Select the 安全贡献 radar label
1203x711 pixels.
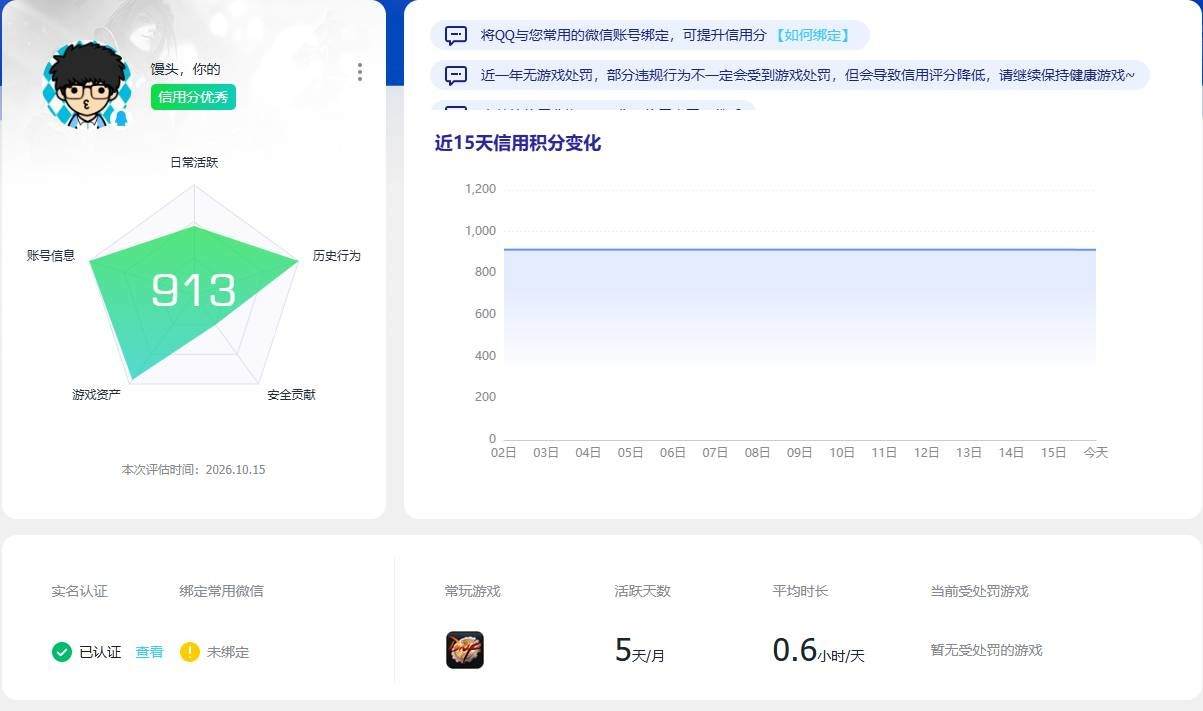pyautogui.click(x=291, y=395)
